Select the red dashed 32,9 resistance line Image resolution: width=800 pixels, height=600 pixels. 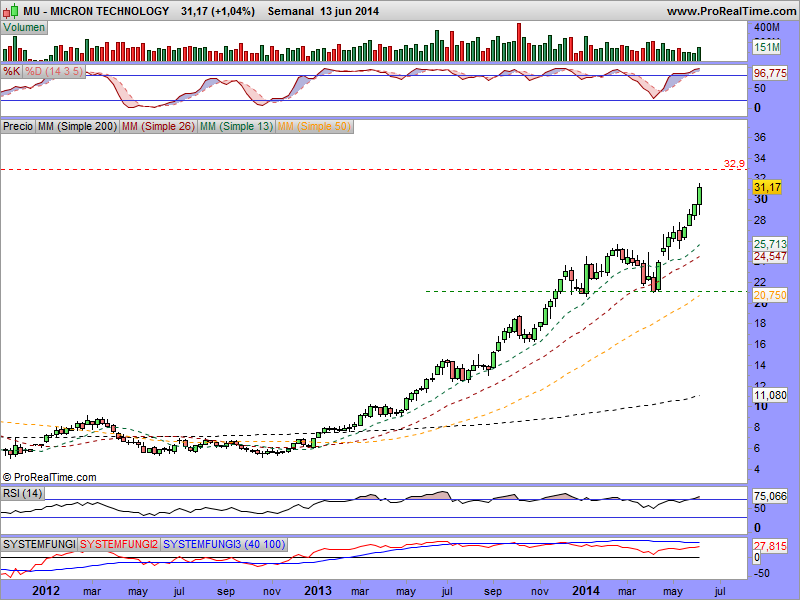tap(373, 169)
